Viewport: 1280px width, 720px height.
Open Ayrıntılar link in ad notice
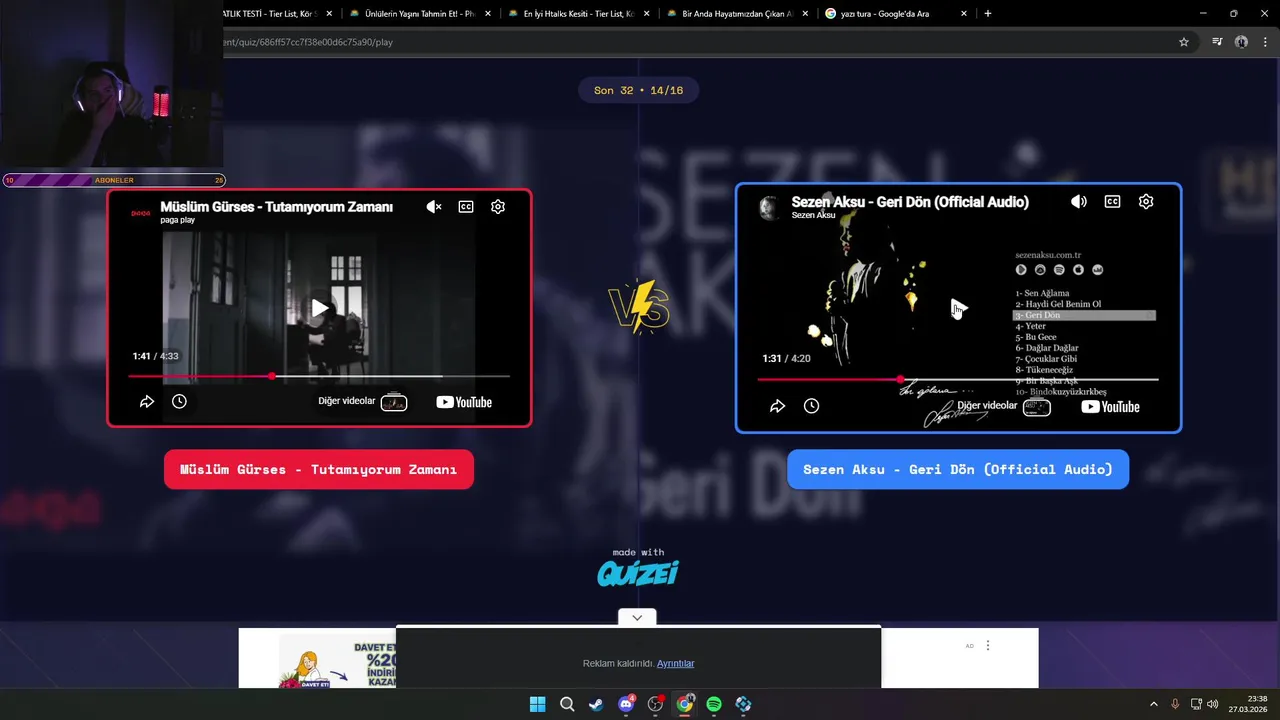pyautogui.click(x=675, y=664)
